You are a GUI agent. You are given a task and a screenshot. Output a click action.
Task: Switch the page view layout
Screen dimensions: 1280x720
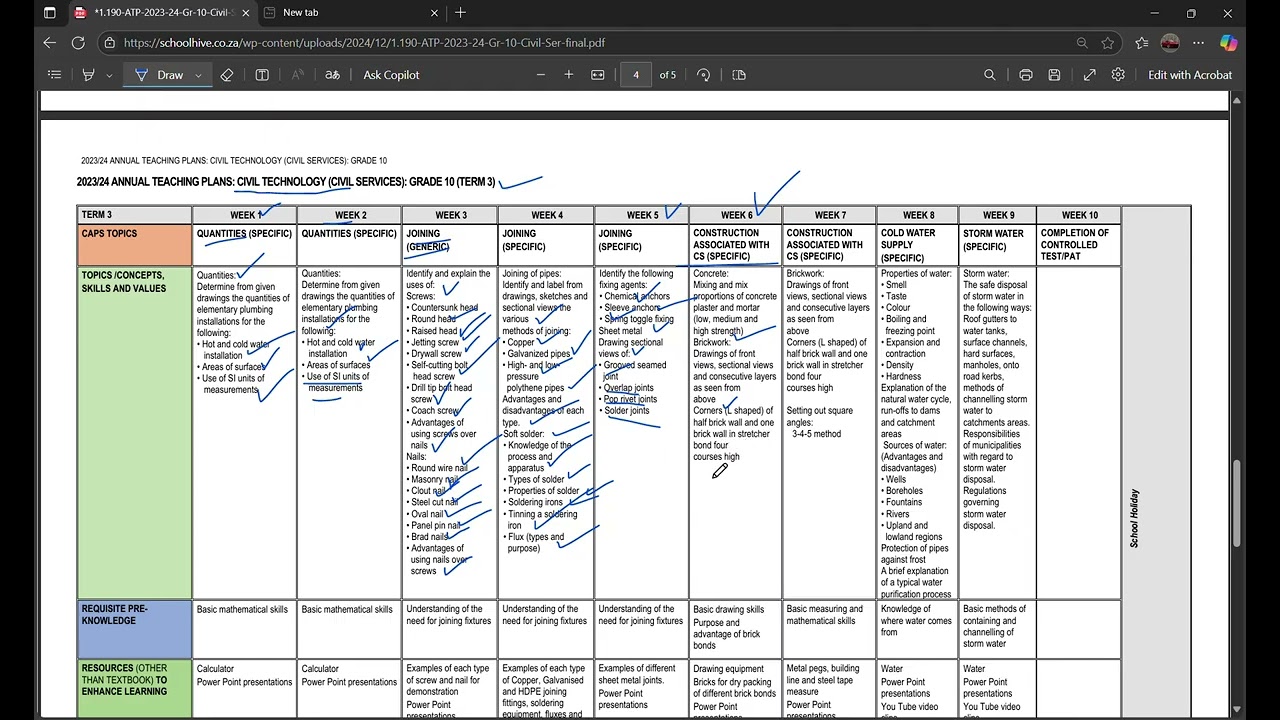(x=739, y=75)
